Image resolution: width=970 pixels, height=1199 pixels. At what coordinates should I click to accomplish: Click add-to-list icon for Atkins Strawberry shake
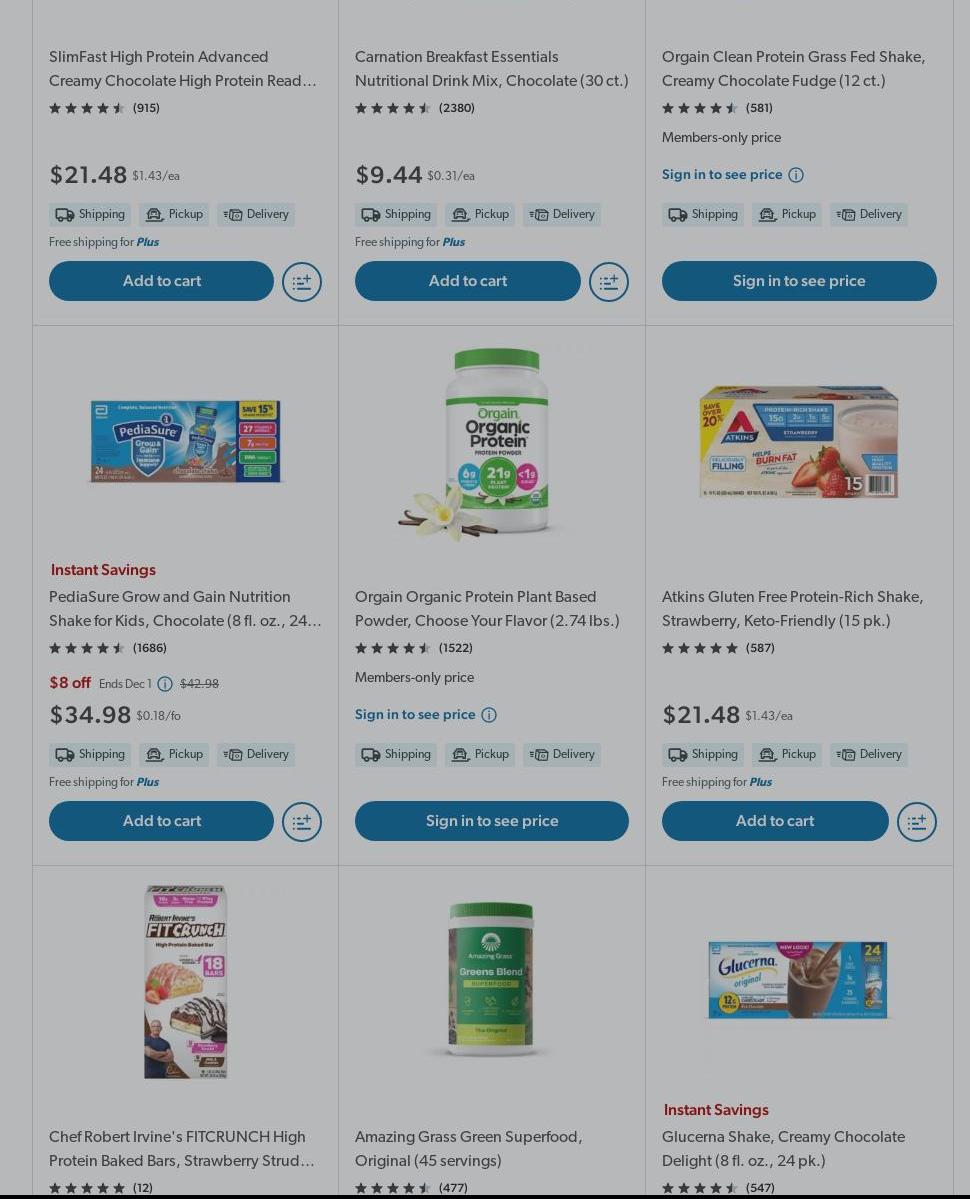pos(916,821)
